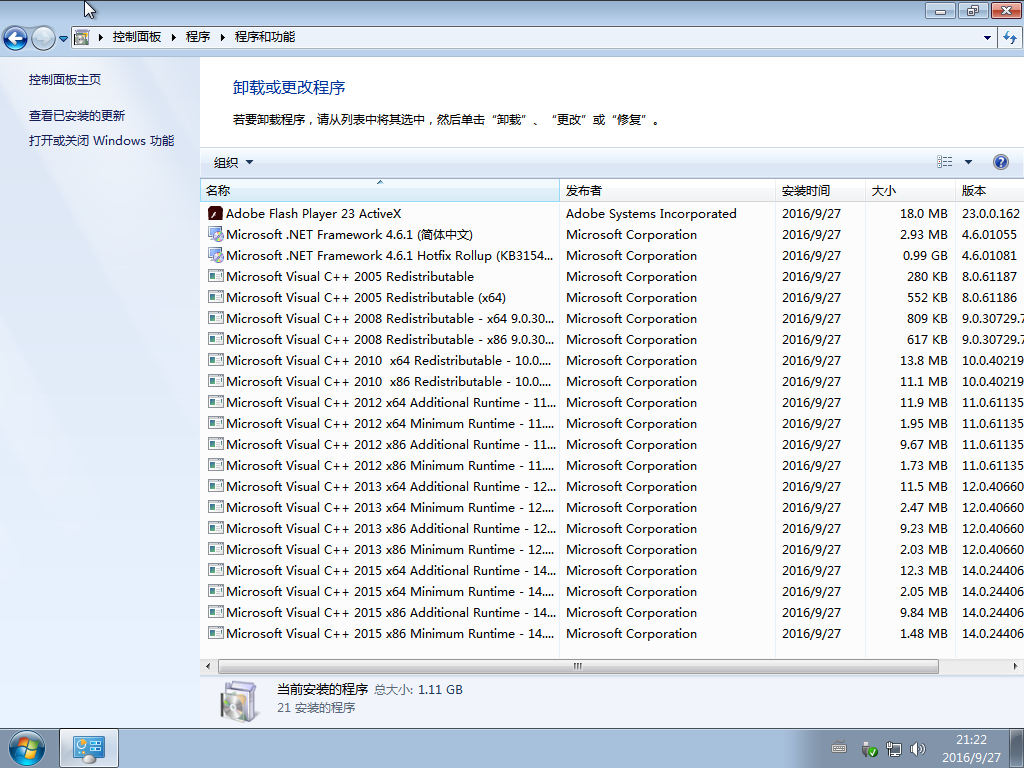Click icon of Visual C++ 2013 x64 Minimum Runtime
1024x768 pixels.
(216, 507)
